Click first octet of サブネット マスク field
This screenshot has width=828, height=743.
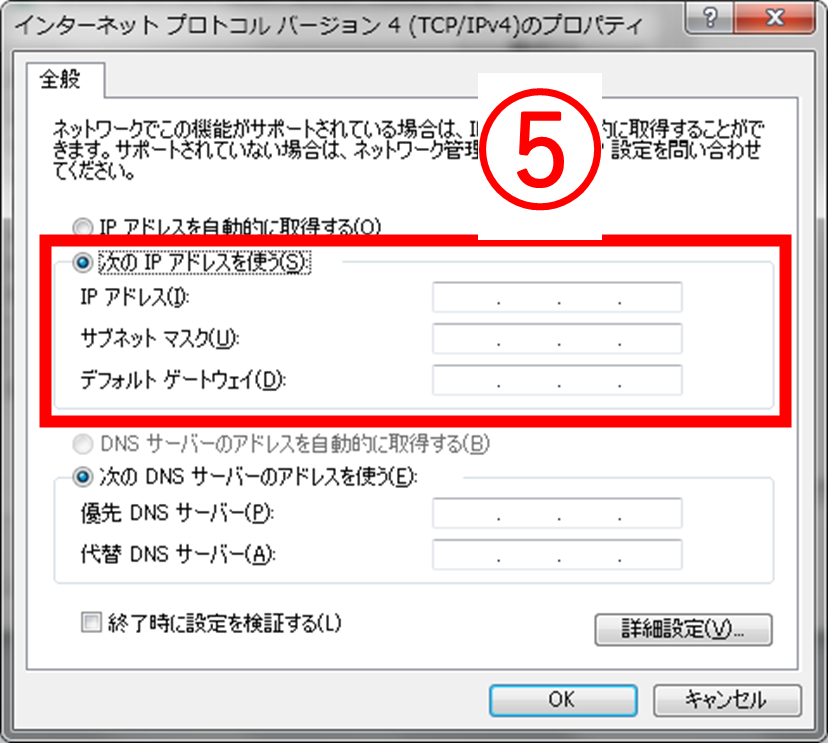466,338
